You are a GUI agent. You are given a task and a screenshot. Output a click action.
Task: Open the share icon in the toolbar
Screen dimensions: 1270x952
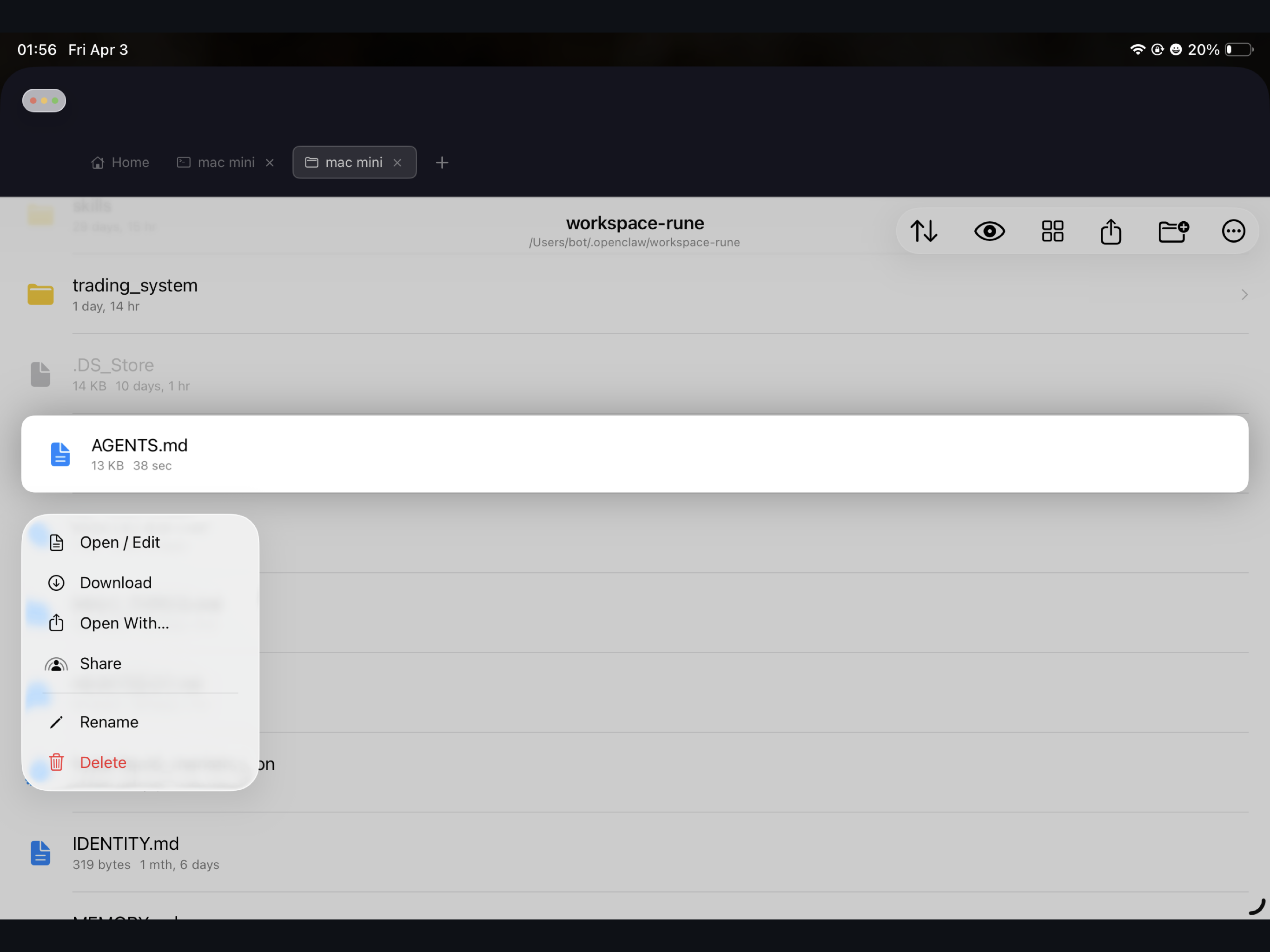[x=1111, y=231]
